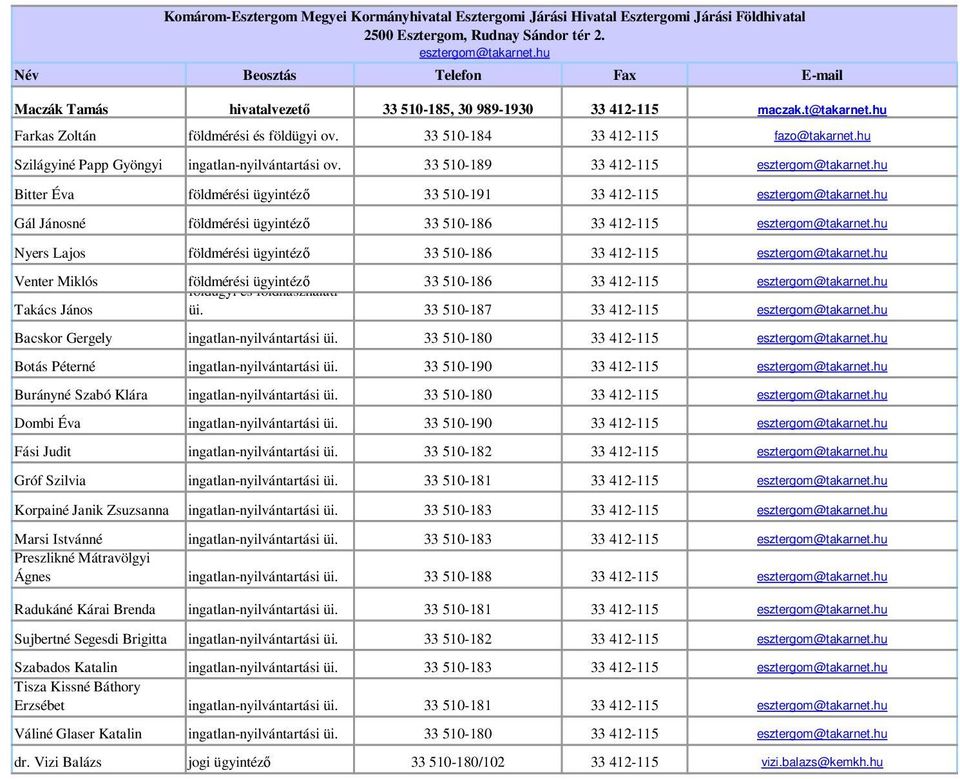Select the name Radukáné Kárai Brenda
Image resolution: width=960 pixels, height=779 pixels.
tap(84, 609)
